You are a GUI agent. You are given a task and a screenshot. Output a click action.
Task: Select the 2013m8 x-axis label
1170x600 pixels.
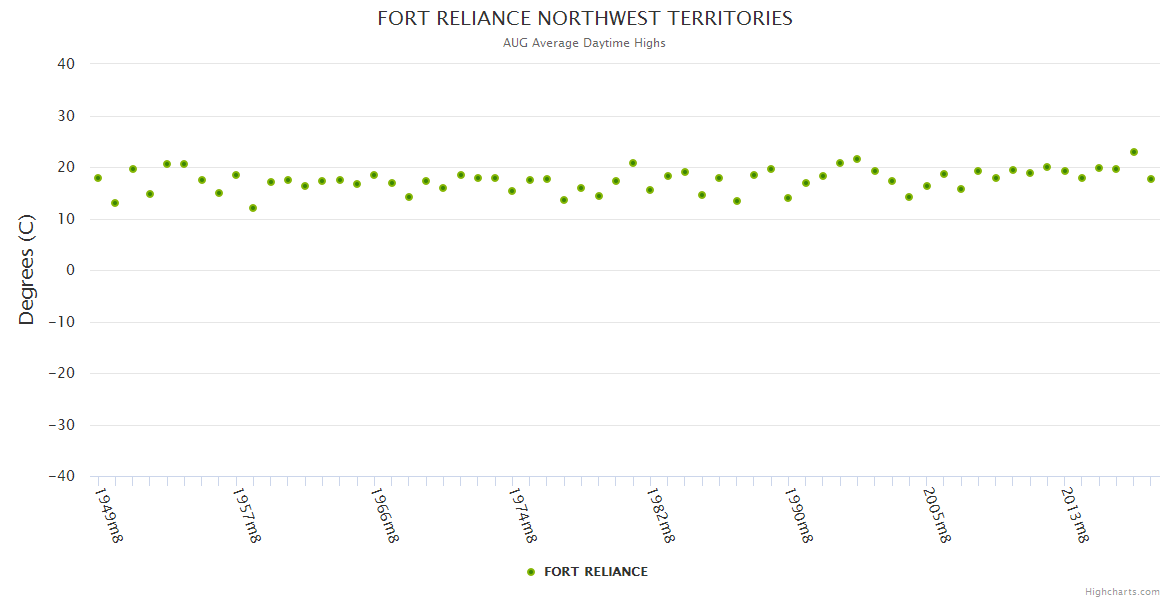(x=1075, y=515)
